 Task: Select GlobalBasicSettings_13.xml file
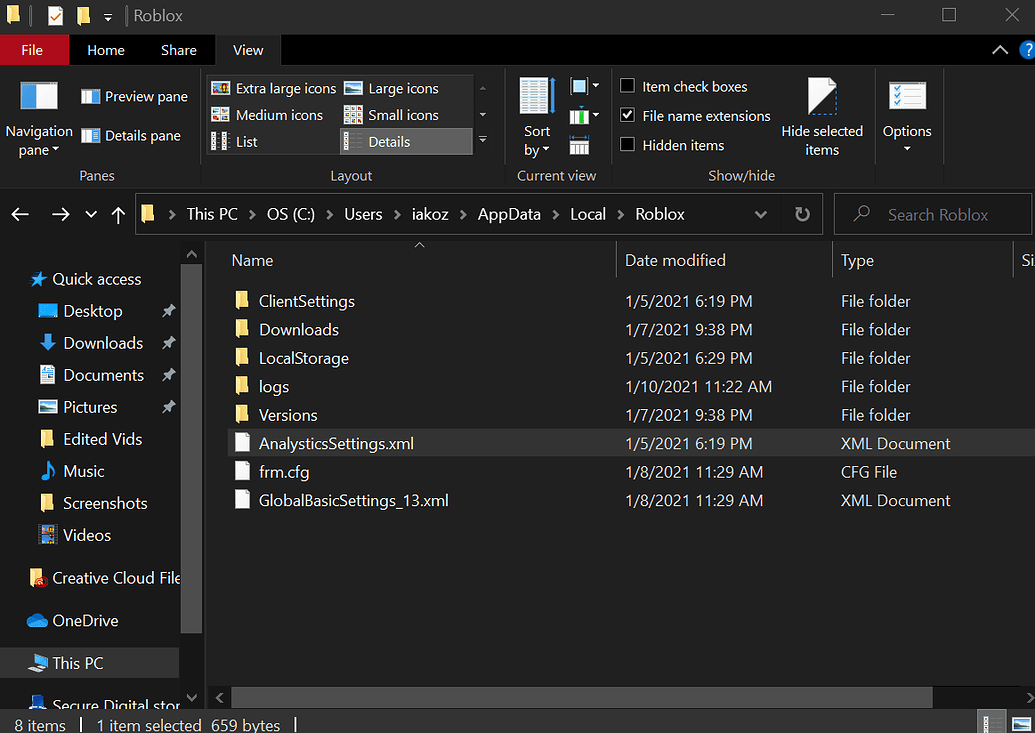(353, 500)
